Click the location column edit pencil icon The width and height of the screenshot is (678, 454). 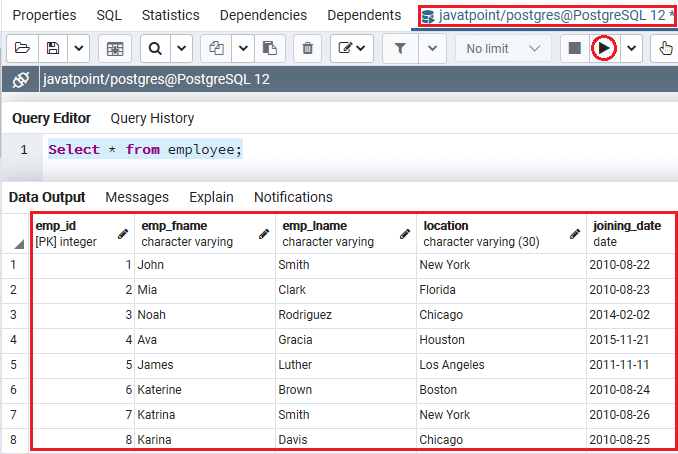click(x=575, y=234)
